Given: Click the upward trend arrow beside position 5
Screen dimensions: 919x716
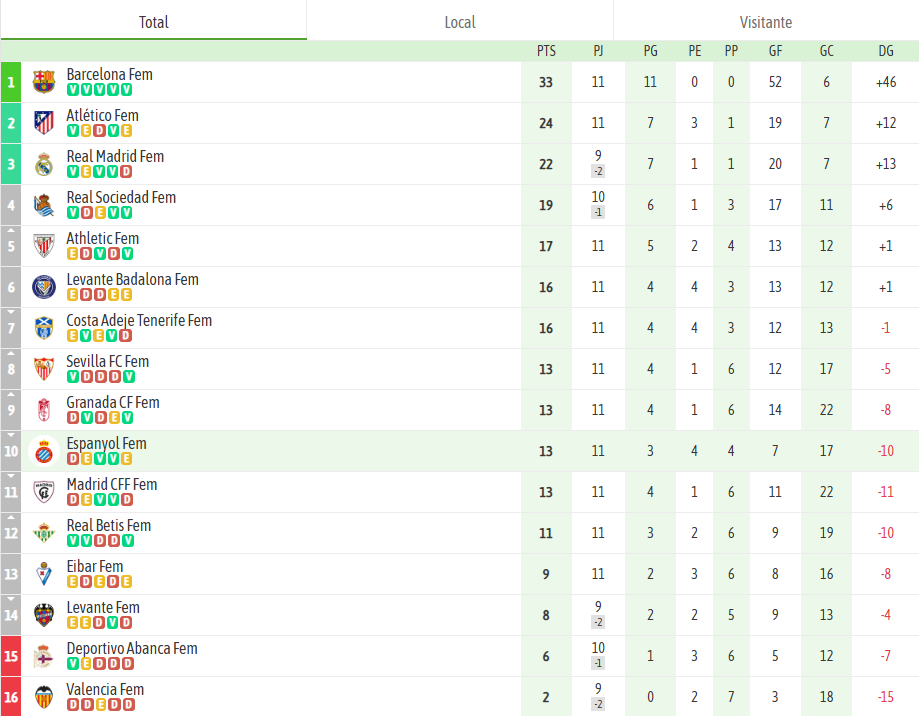Looking at the screenshot, I should tap(10, 228).
